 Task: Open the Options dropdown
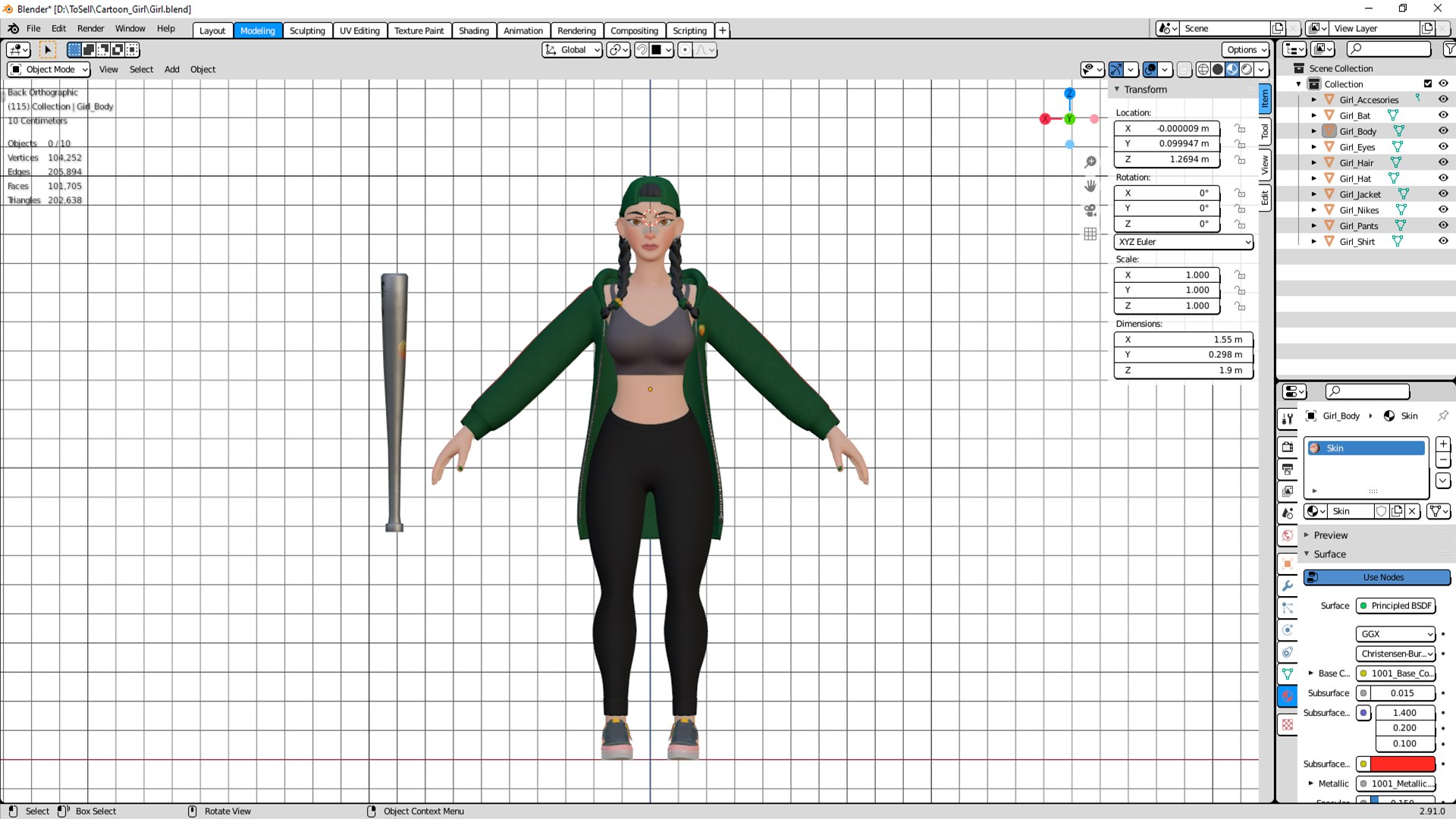point(1246,50)
